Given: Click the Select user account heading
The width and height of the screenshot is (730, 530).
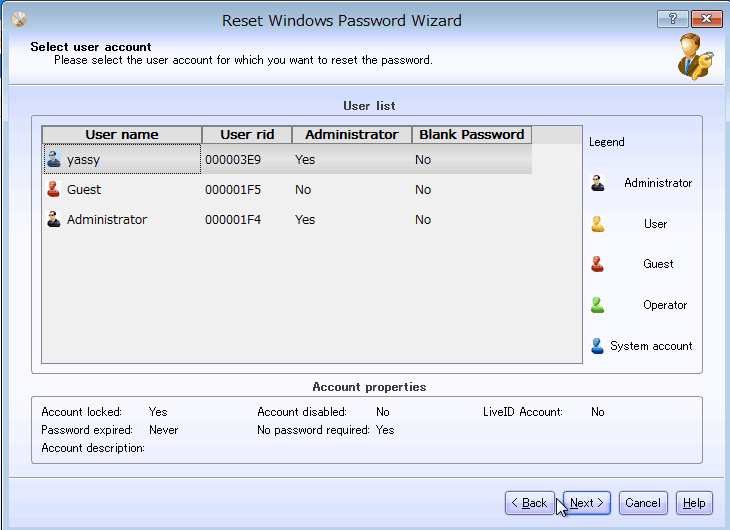Looking at the screenshot, I should click(91, 47).
